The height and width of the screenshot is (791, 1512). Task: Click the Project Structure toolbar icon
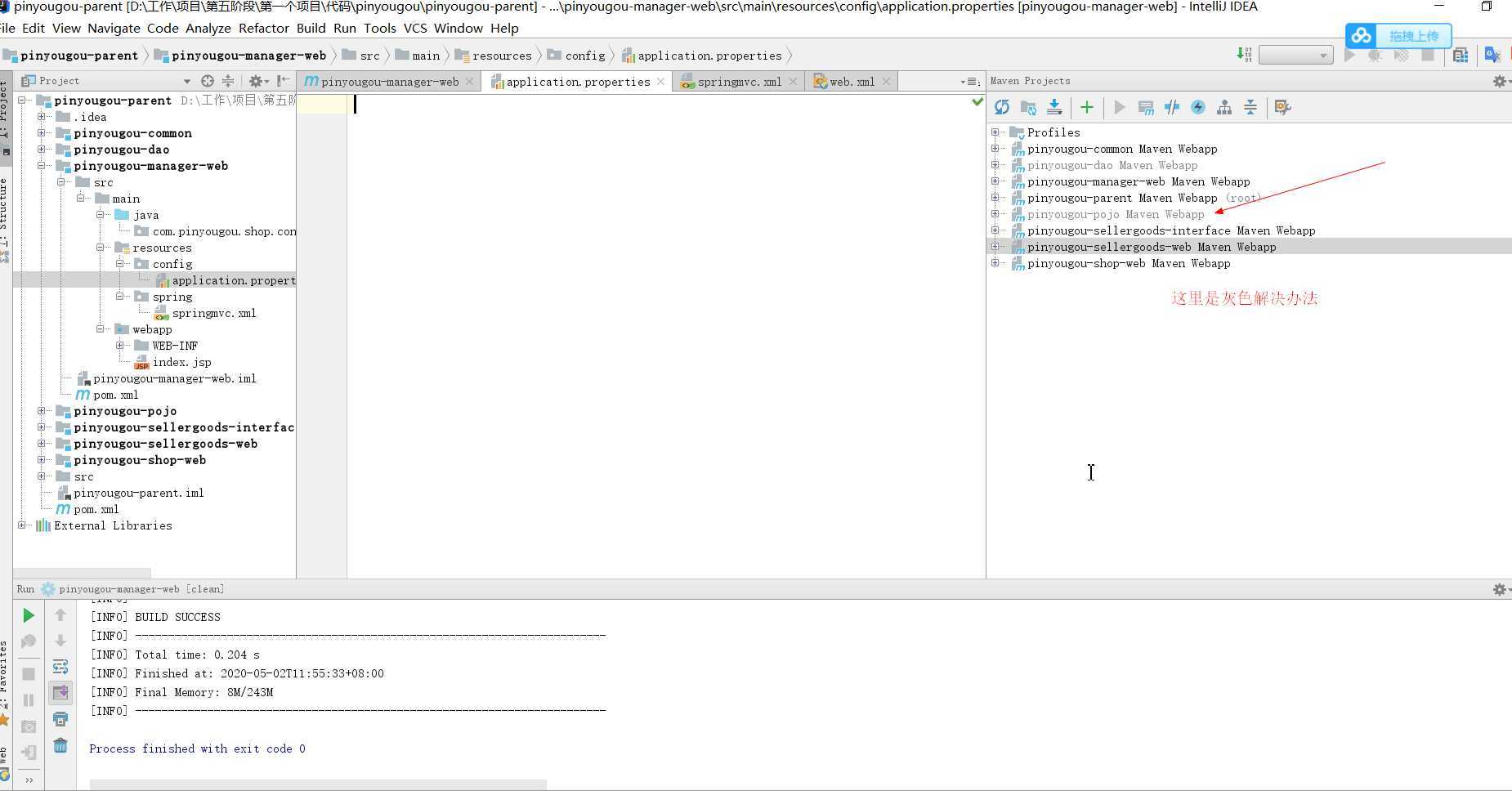1461,55
